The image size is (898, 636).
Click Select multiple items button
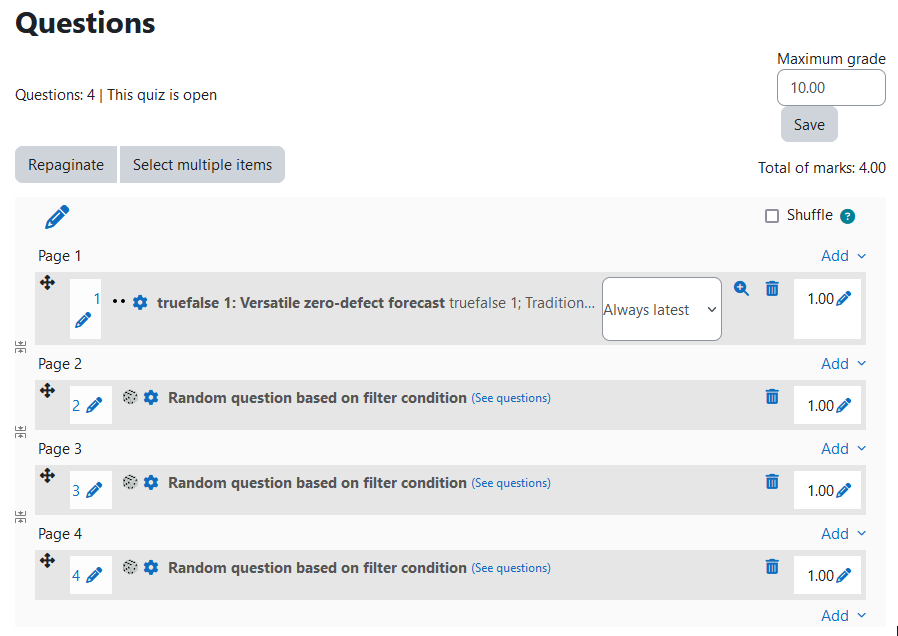(202, 165)
